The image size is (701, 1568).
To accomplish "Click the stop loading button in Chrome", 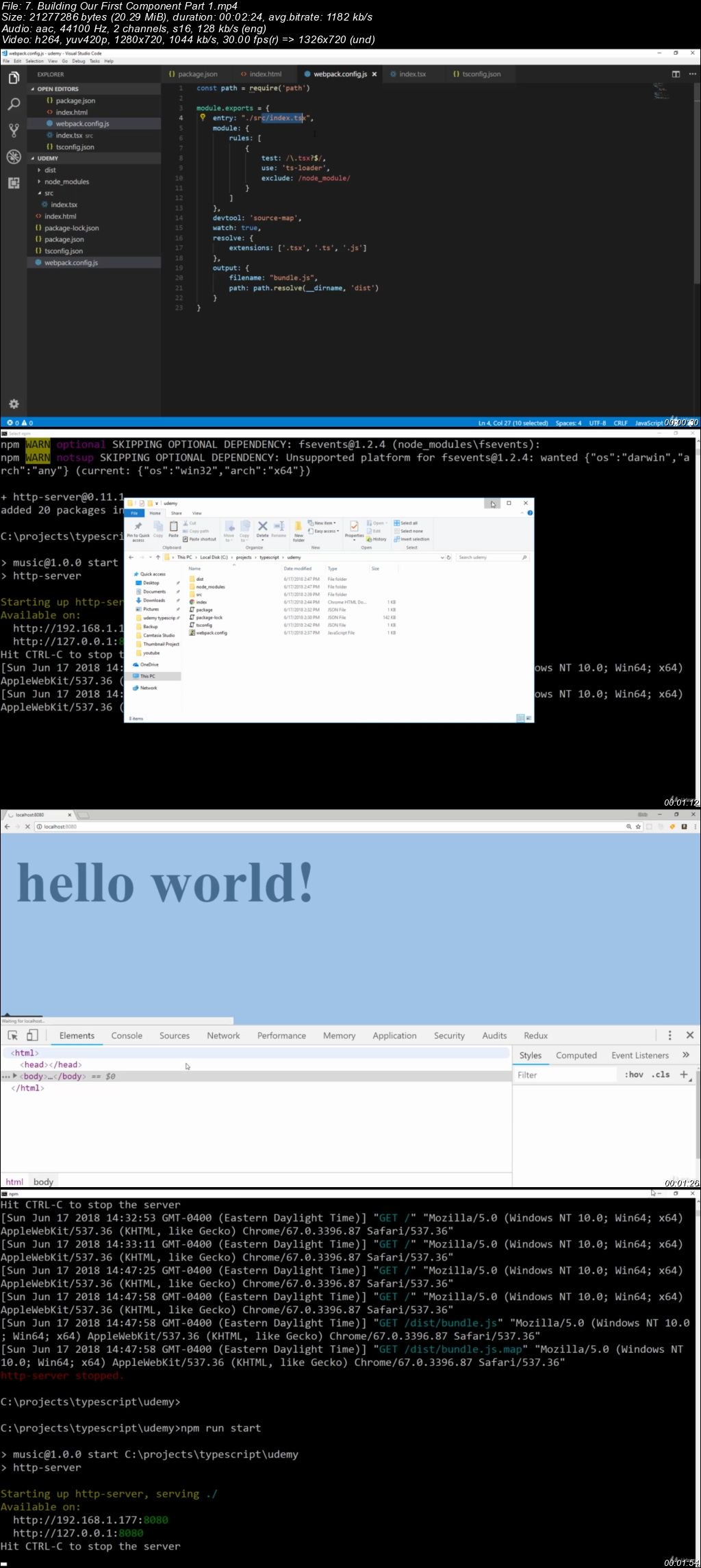I will click(27, 827).
